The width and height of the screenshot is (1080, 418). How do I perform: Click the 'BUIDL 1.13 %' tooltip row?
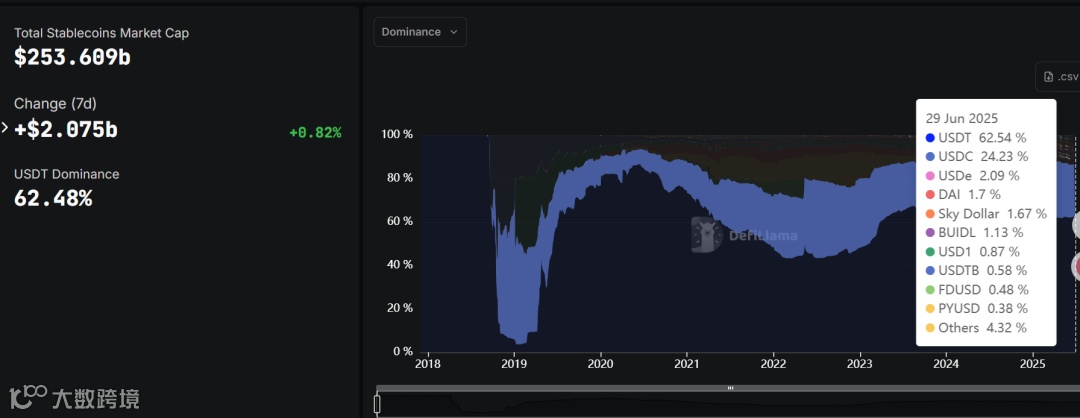click(975, 233)
